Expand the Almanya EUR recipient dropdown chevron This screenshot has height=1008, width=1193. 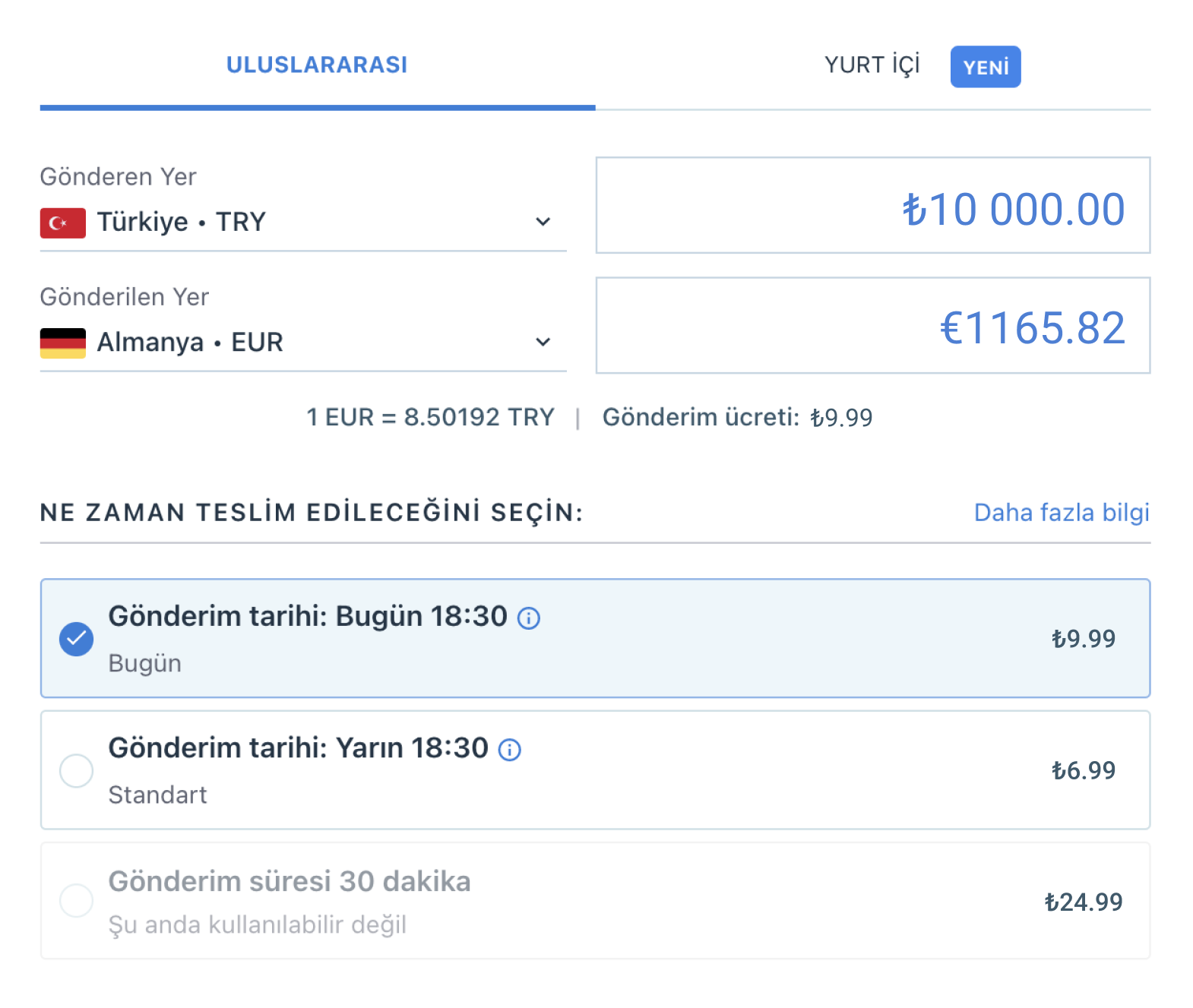pyautogui.click(x=543, y=342)
